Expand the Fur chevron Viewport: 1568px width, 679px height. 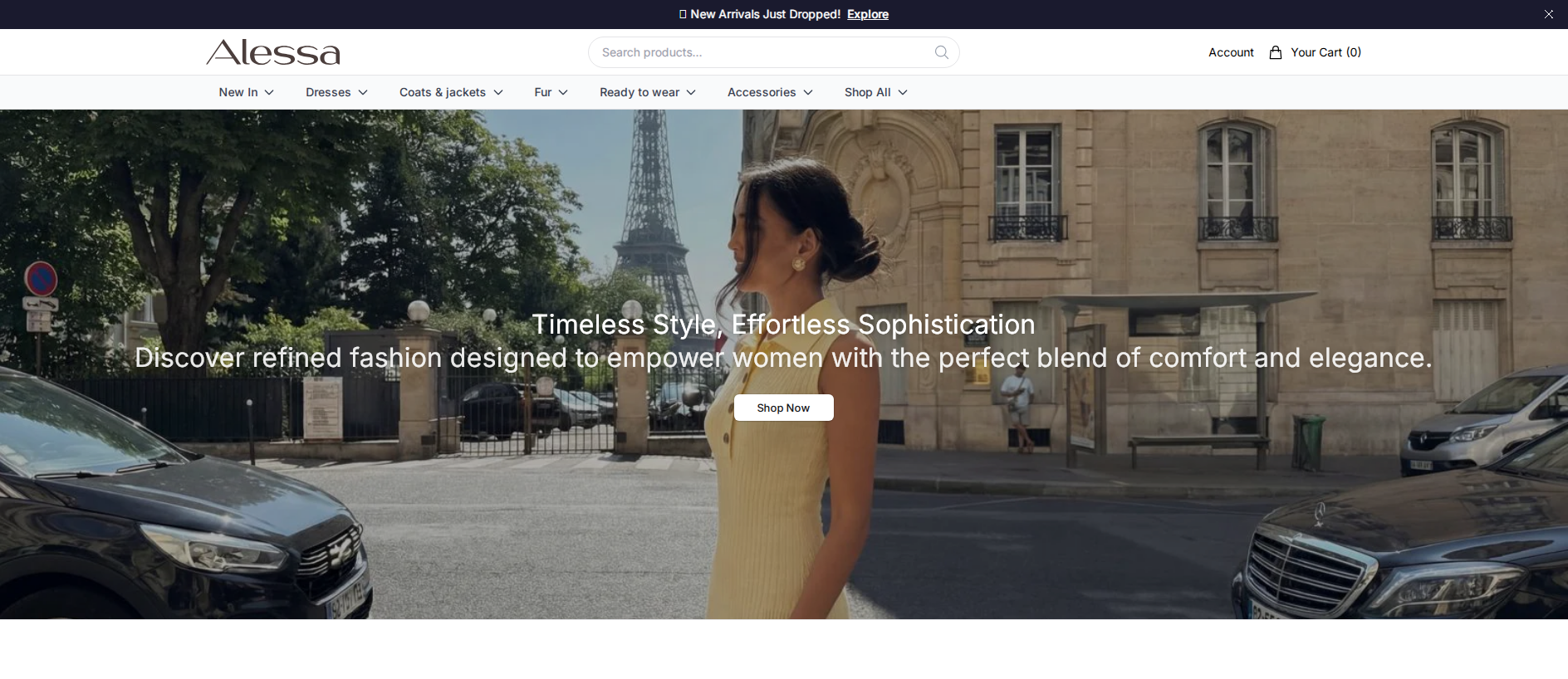563,92
